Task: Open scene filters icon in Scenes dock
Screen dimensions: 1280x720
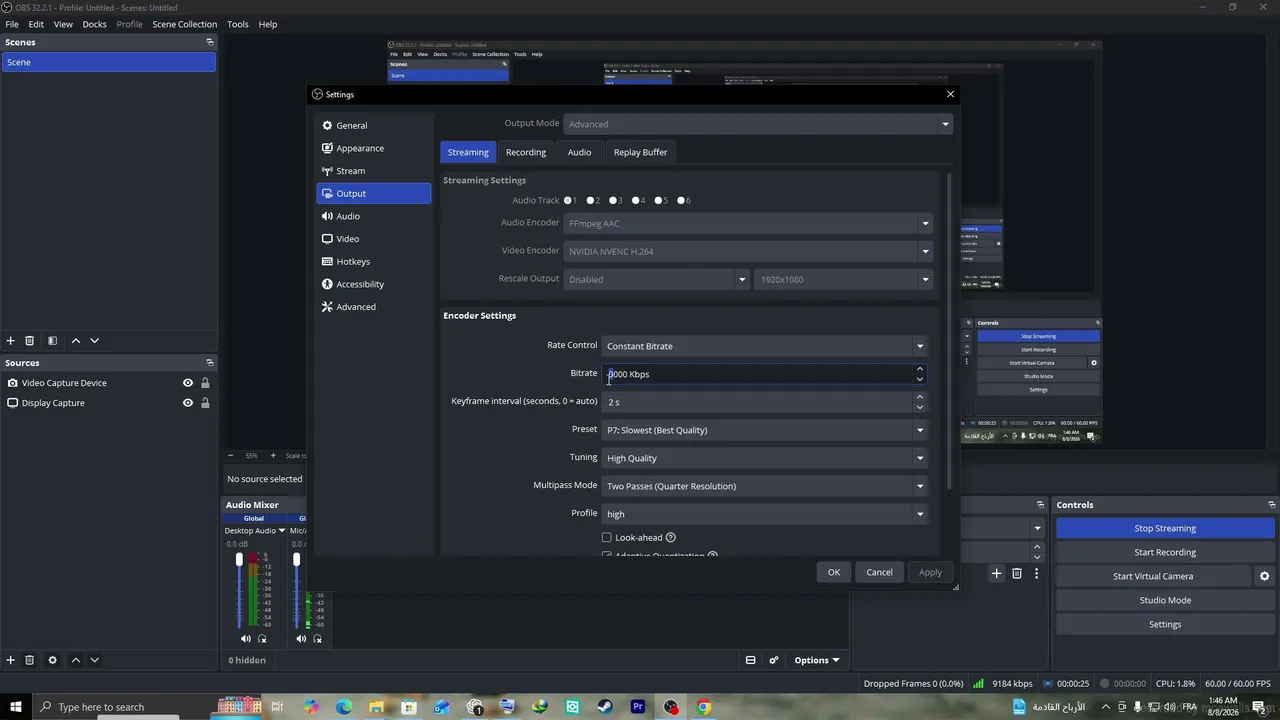Action: (x=53, y=341)
